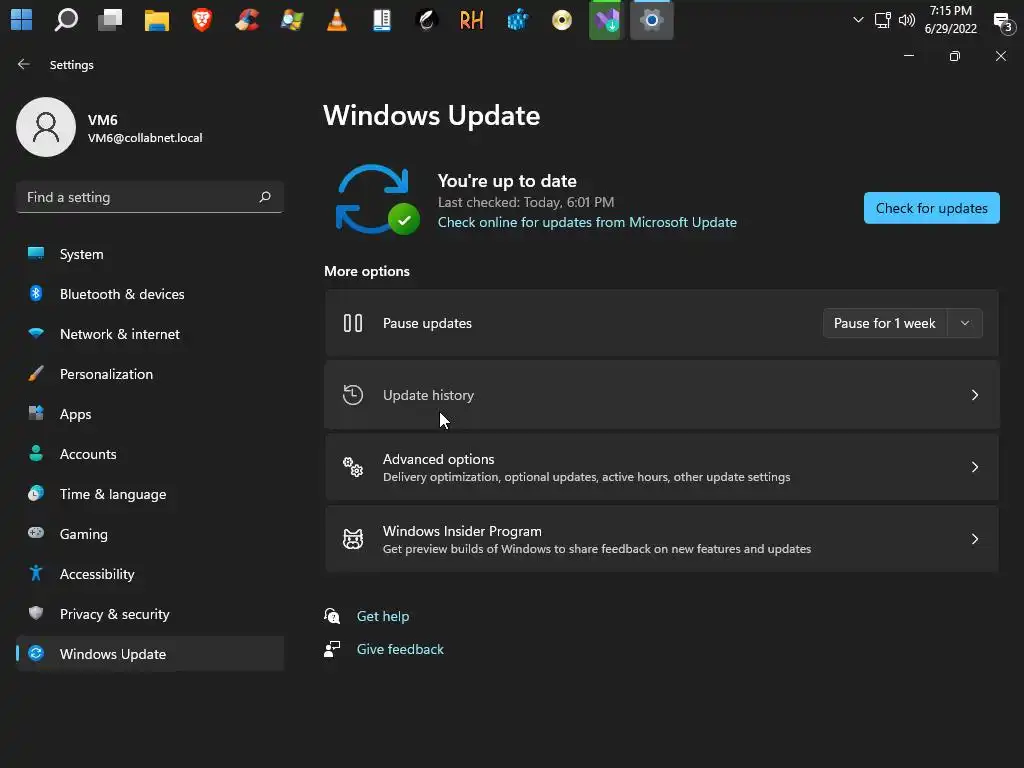This screenshot has width=1024, height=768.
Task: Click the Windows Insider cat icon
Action: tap(353, 539)
